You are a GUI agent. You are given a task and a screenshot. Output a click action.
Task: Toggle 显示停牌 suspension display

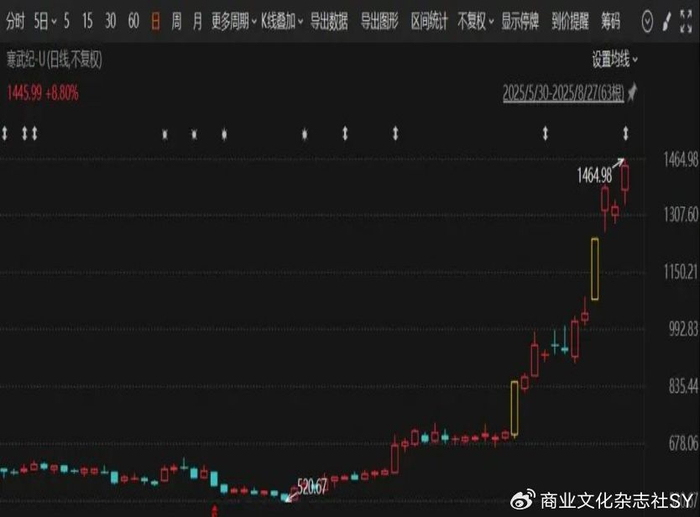tap(520, 21)
